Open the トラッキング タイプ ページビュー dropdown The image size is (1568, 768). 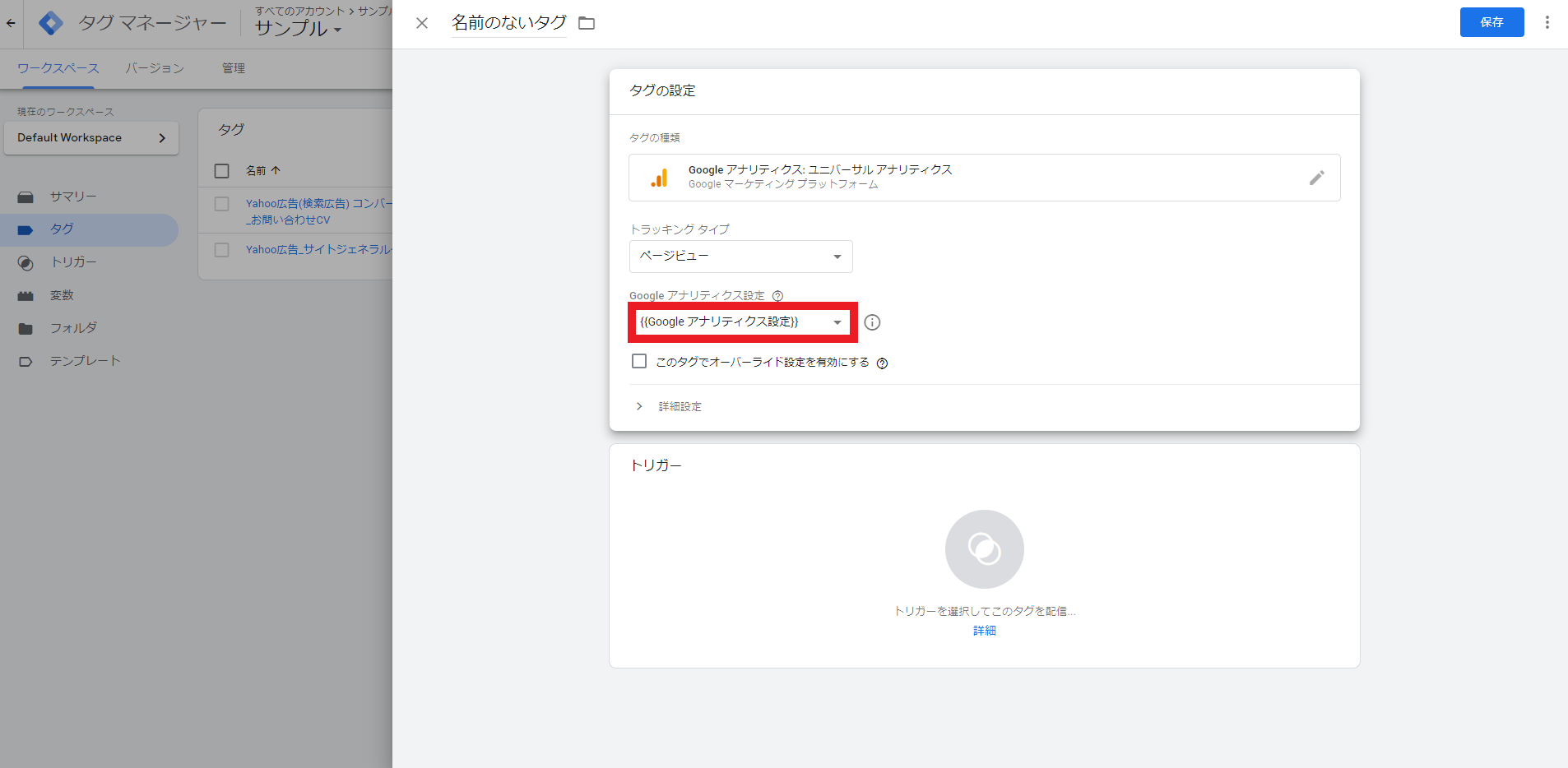coord(741,257)
